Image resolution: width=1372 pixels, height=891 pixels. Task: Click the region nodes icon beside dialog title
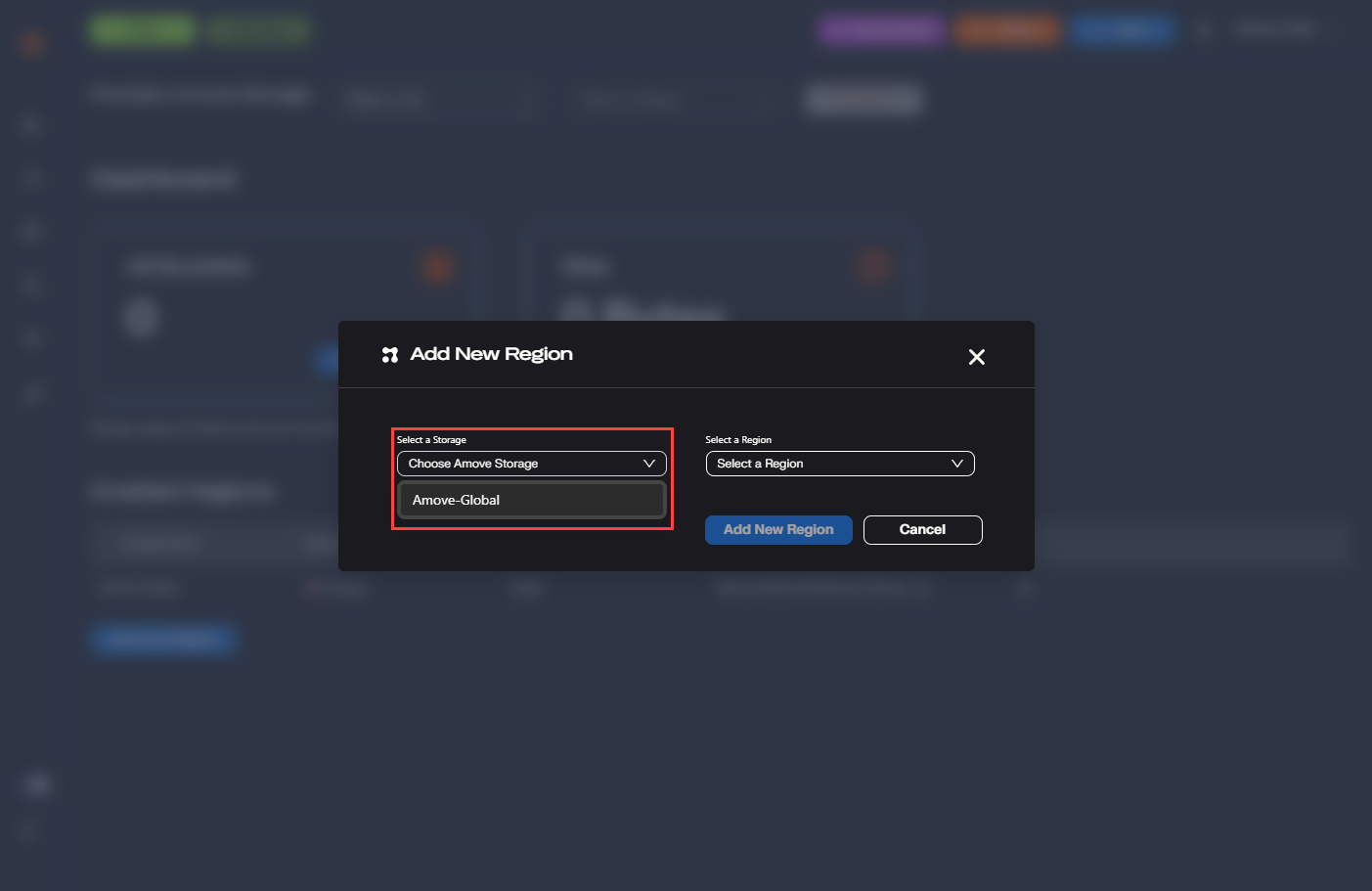390,355
